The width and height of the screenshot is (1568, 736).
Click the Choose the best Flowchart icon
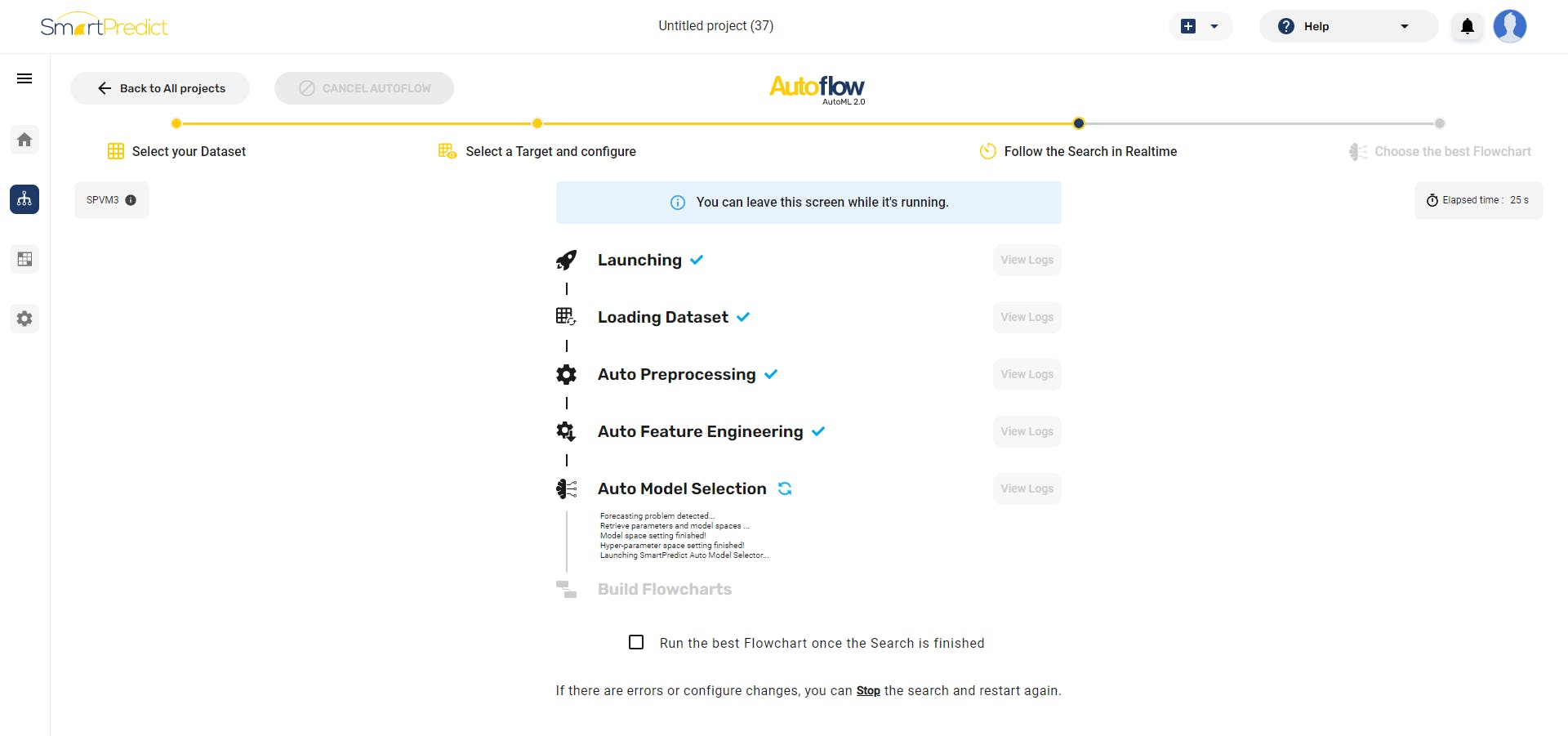(1358, 152)
